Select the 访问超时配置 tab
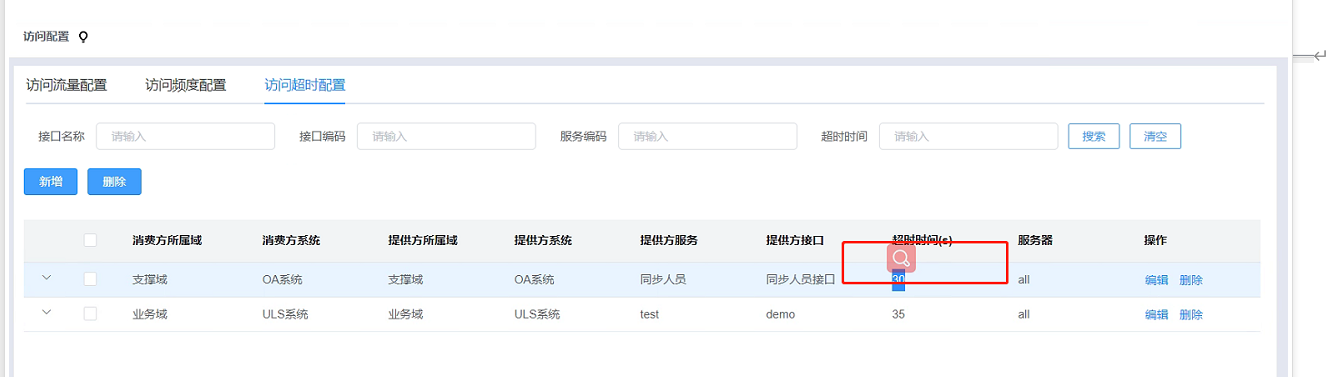 (305, 85)
